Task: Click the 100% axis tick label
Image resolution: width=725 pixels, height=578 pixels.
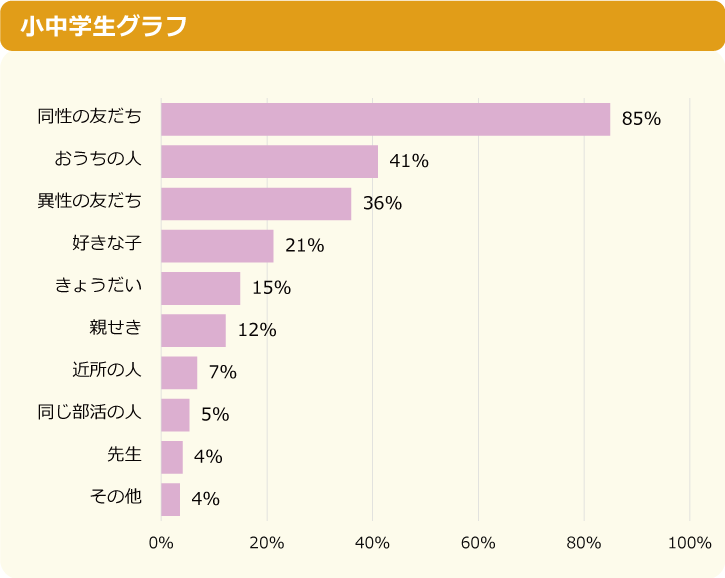Action: pyautogui.click(x=689, y=542)
